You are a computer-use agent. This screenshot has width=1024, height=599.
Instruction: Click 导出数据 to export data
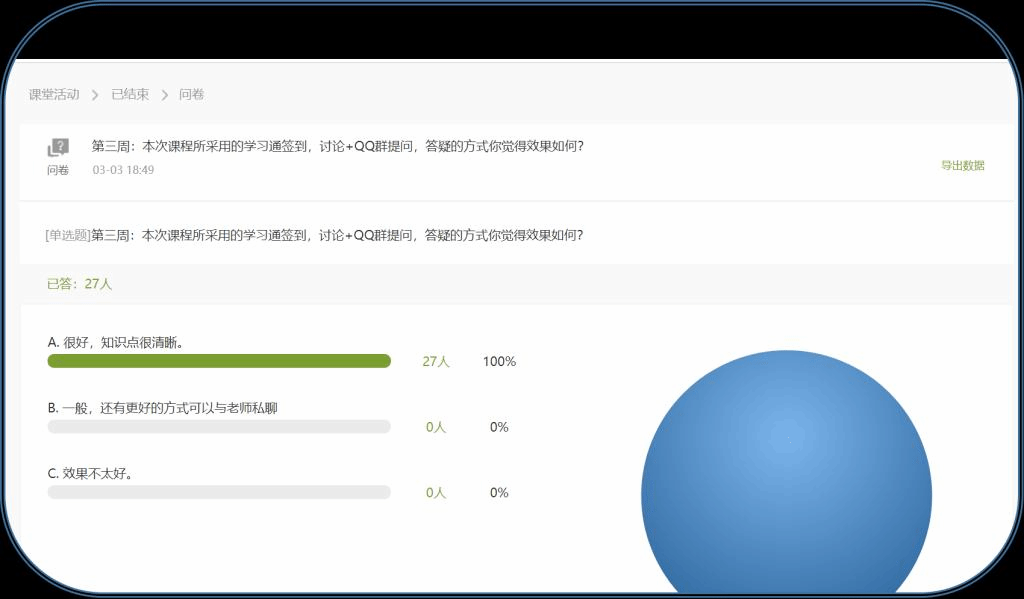point(962,166)
